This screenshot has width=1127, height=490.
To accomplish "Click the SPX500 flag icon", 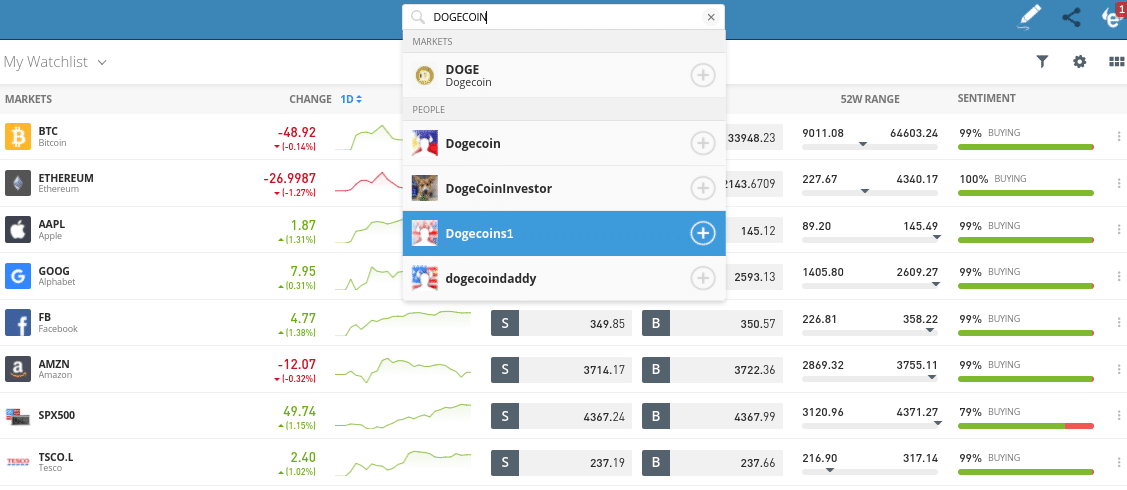I will (18, 415).
